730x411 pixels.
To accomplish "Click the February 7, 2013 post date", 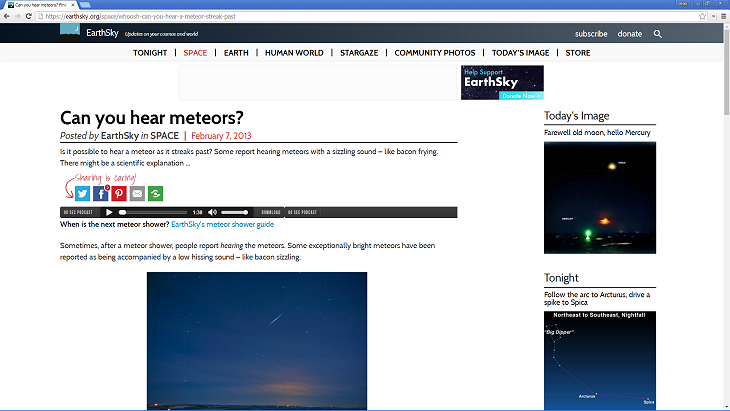I will [221, 136].
